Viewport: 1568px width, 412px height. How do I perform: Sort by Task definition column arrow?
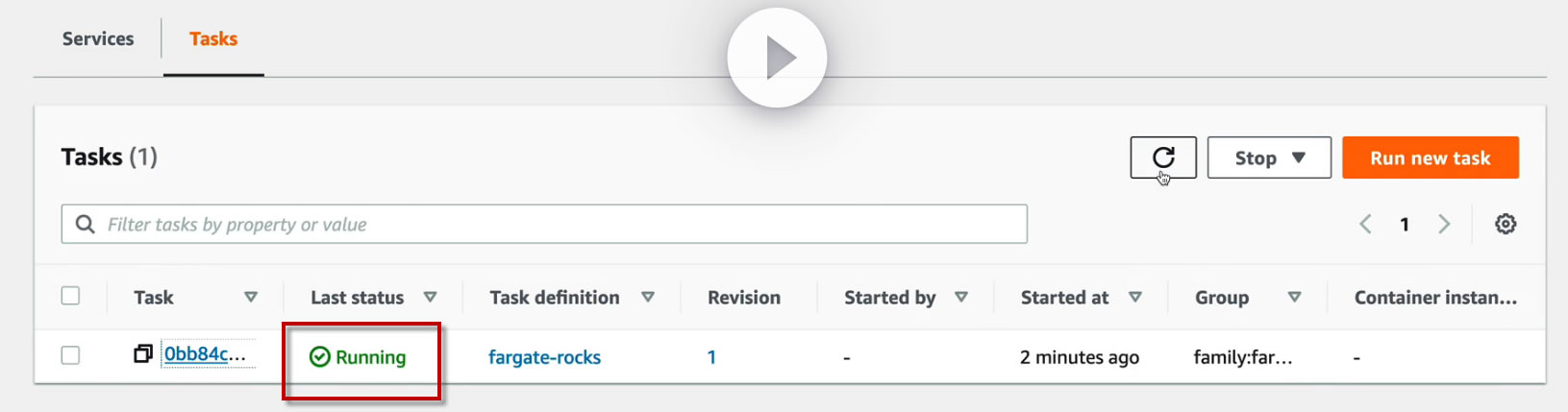(x=648, y=298)
